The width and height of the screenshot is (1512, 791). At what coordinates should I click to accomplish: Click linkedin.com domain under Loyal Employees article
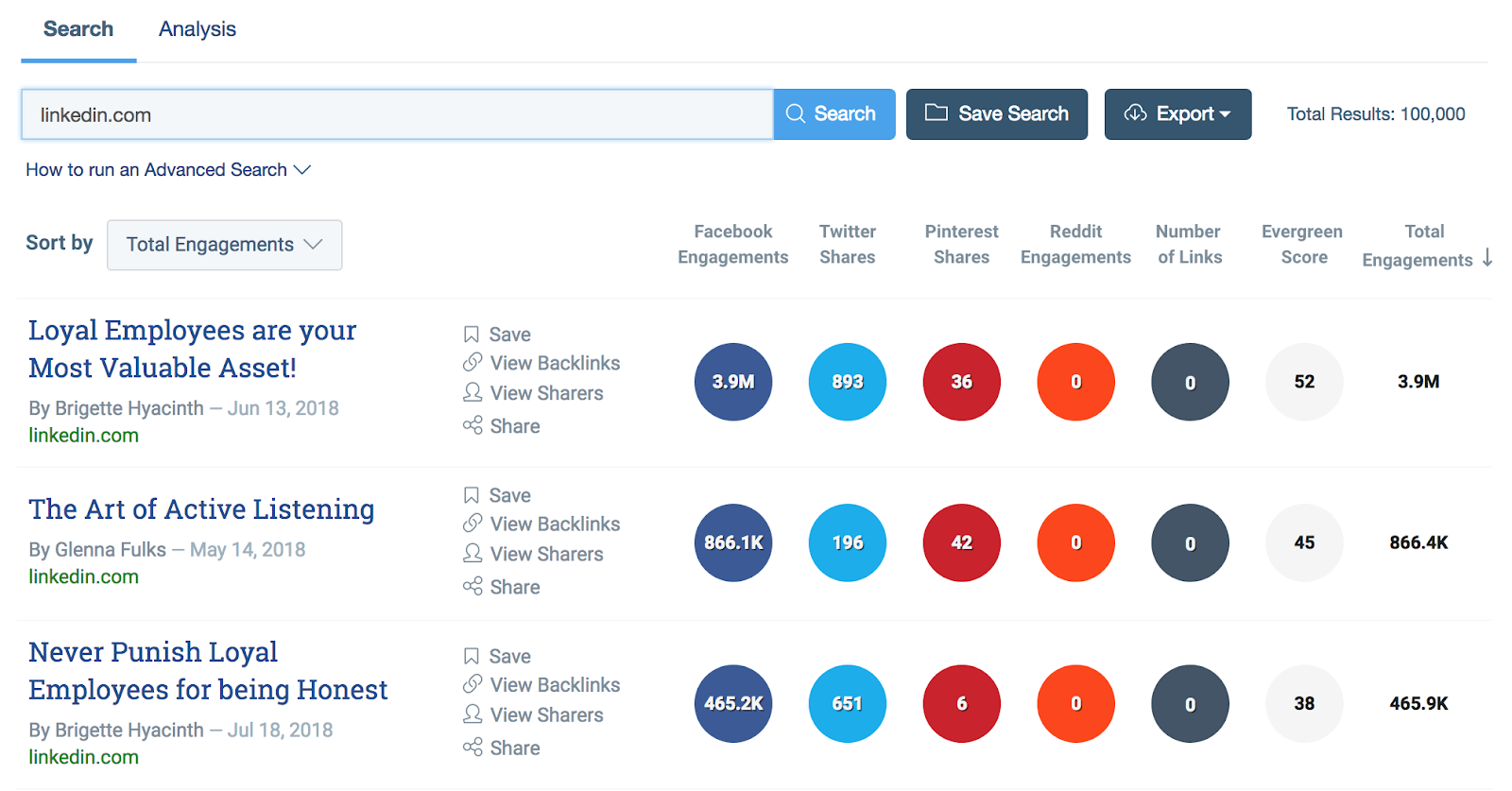click(x=84, y=436)
